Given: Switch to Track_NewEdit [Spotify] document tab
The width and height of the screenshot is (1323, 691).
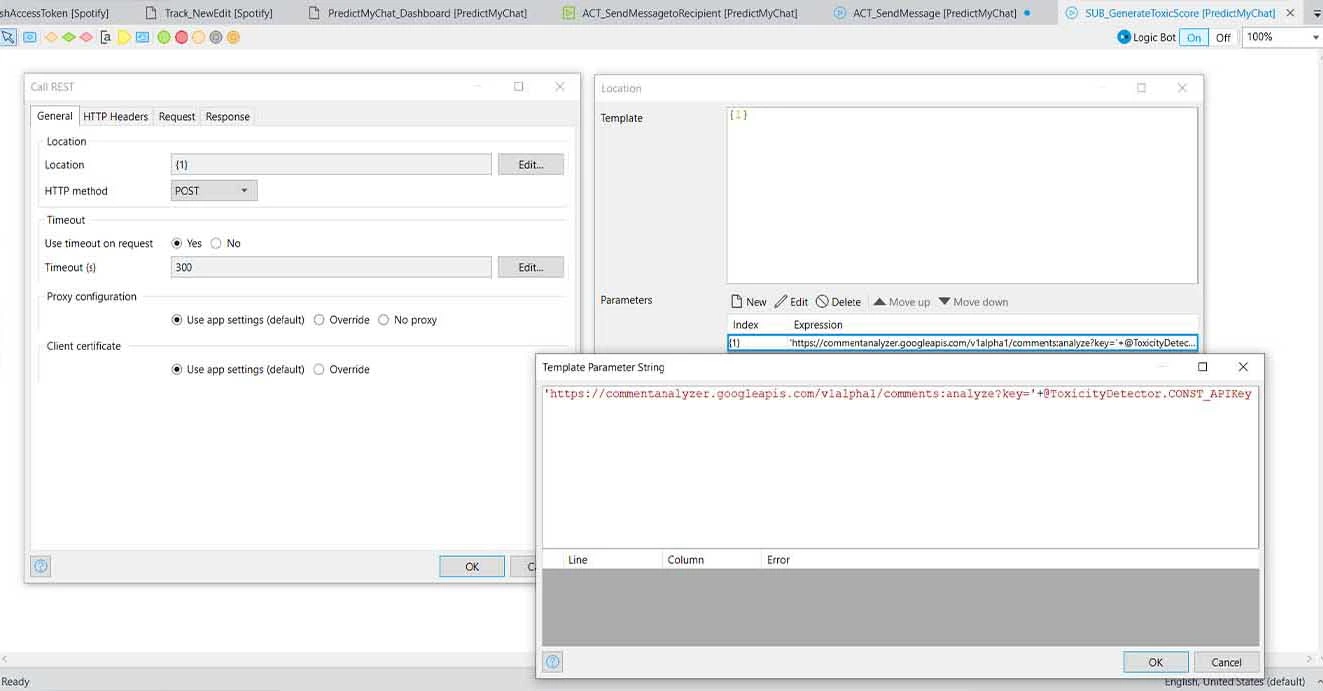Looking at the screenshot, I should [209, 13].
